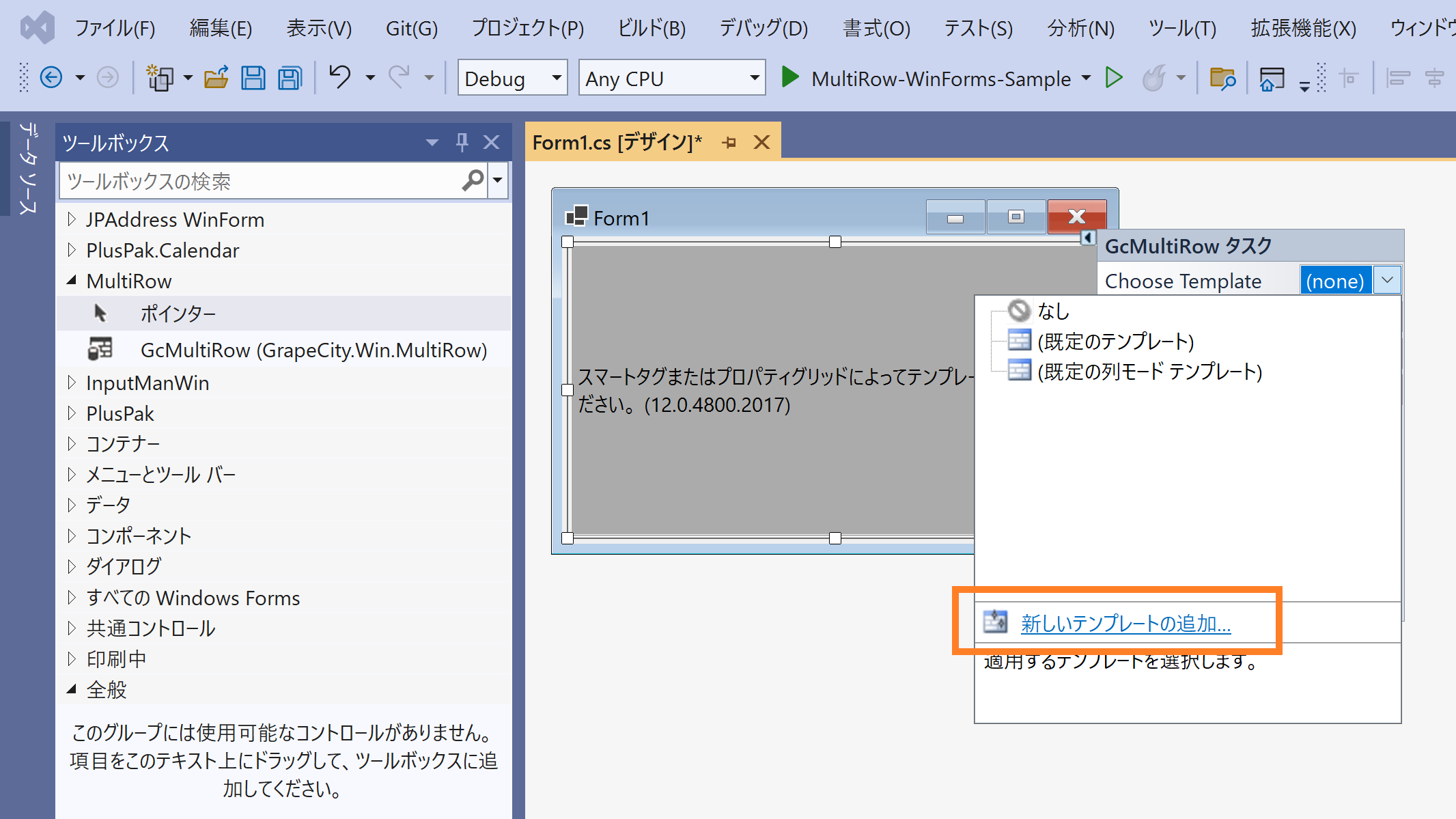Click the Redo icon
Screen dimensions: 1456x819
click(400, 77)
